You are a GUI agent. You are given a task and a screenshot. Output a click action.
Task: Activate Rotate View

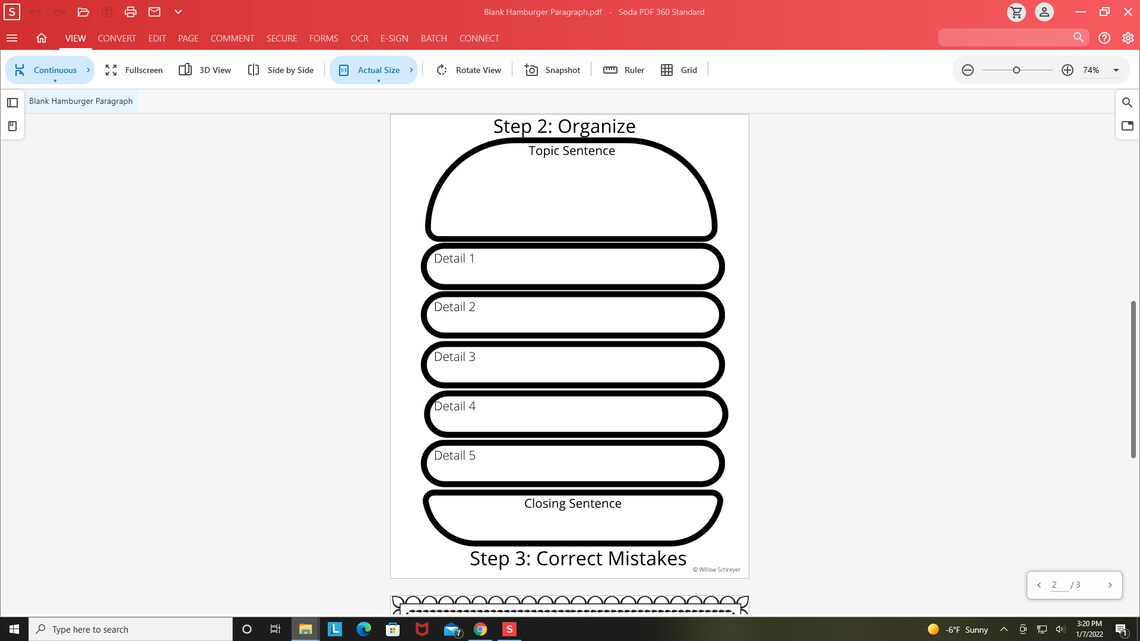point(468,70)
